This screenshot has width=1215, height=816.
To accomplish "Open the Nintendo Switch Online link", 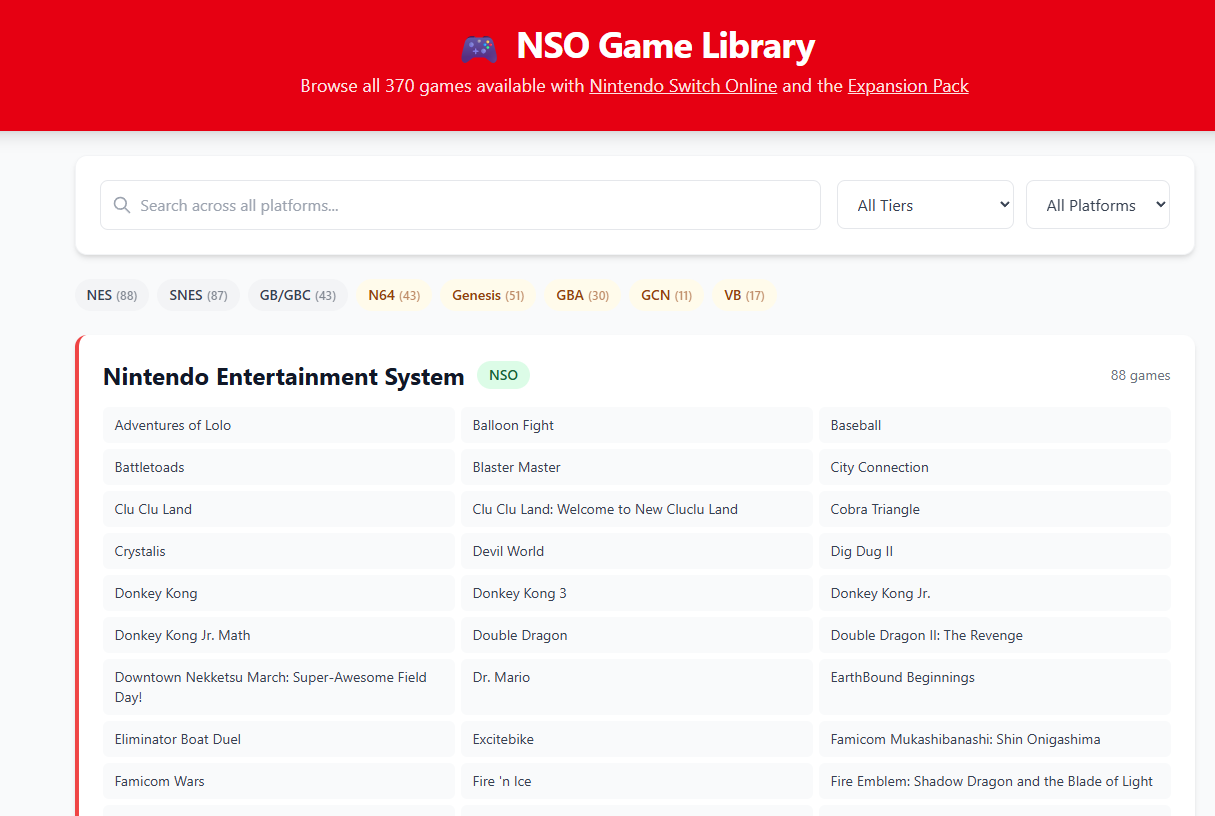I will tap(683, 86).
